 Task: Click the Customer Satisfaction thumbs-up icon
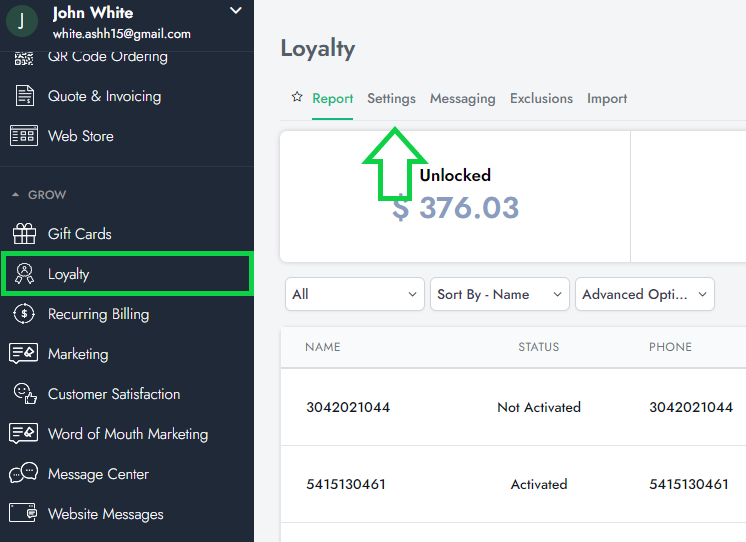click(x=24, y=394)
